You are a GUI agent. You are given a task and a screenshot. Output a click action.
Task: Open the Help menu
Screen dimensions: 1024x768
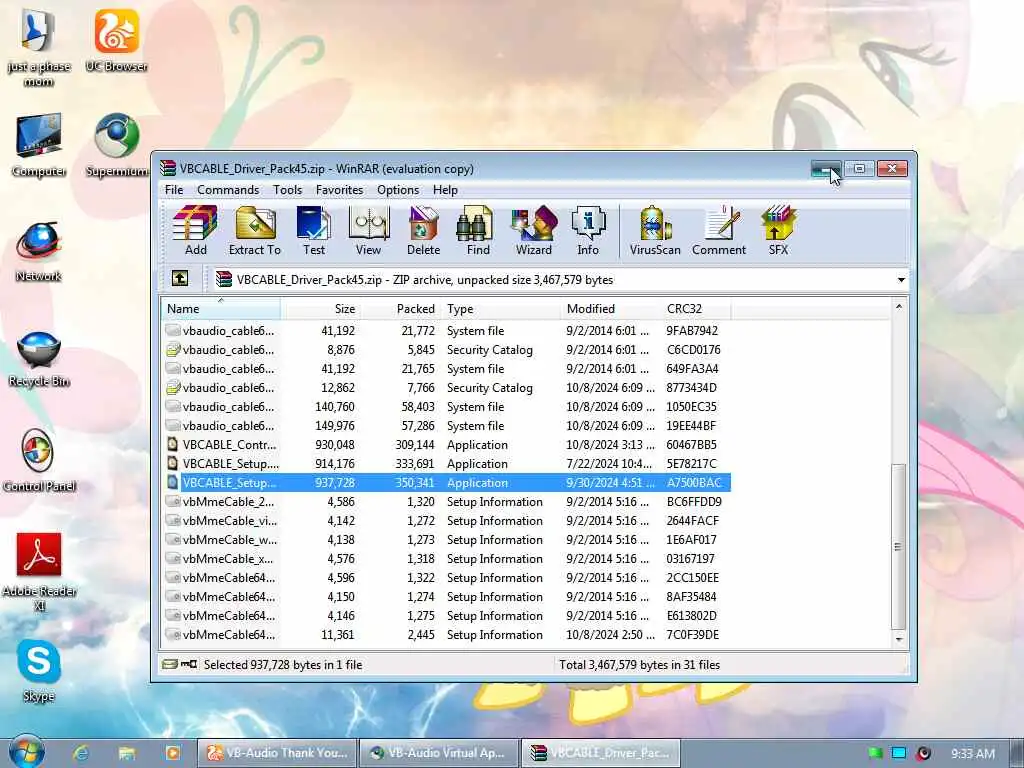point(445,189)
